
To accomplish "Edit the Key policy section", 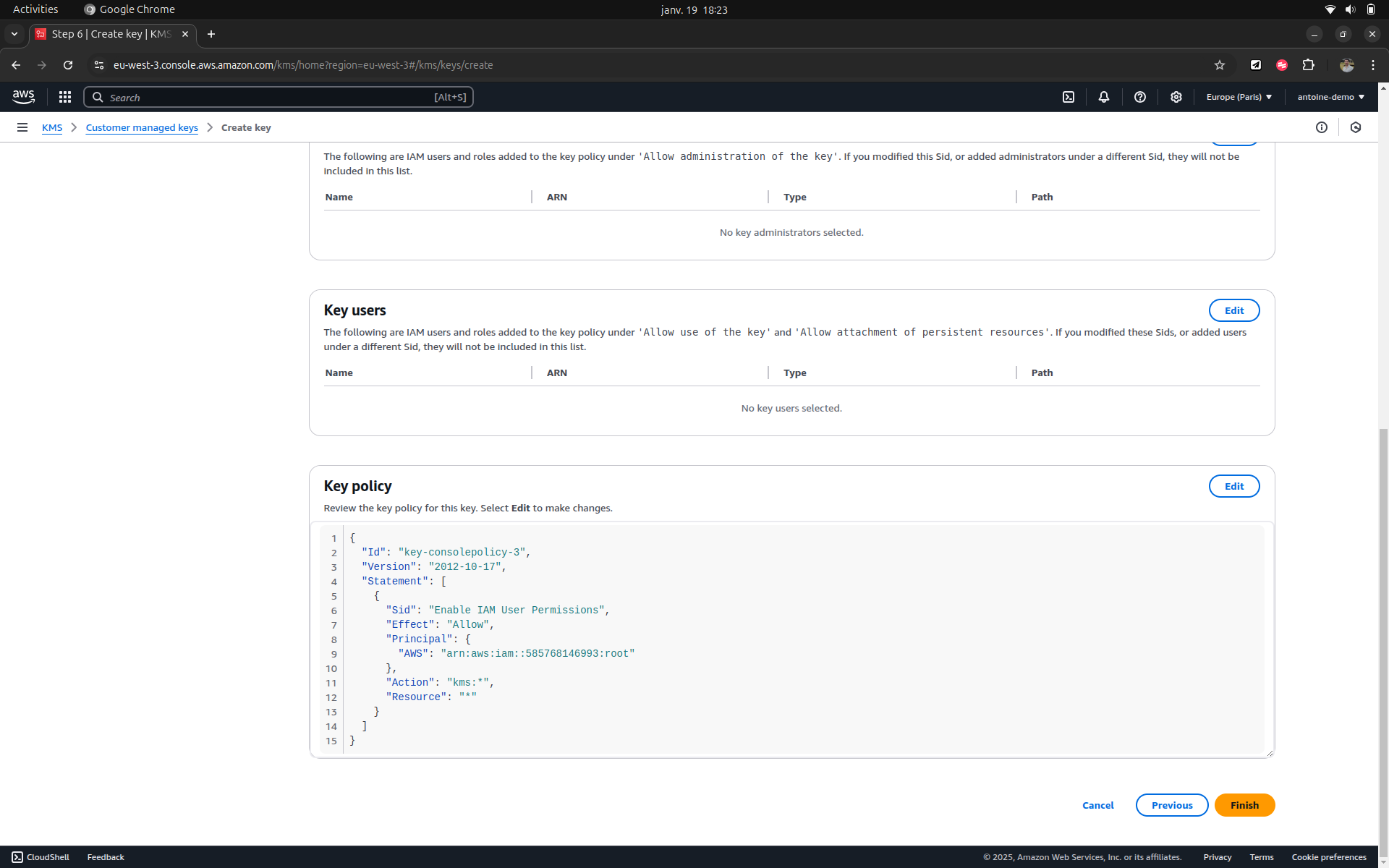I will 1233,486.
